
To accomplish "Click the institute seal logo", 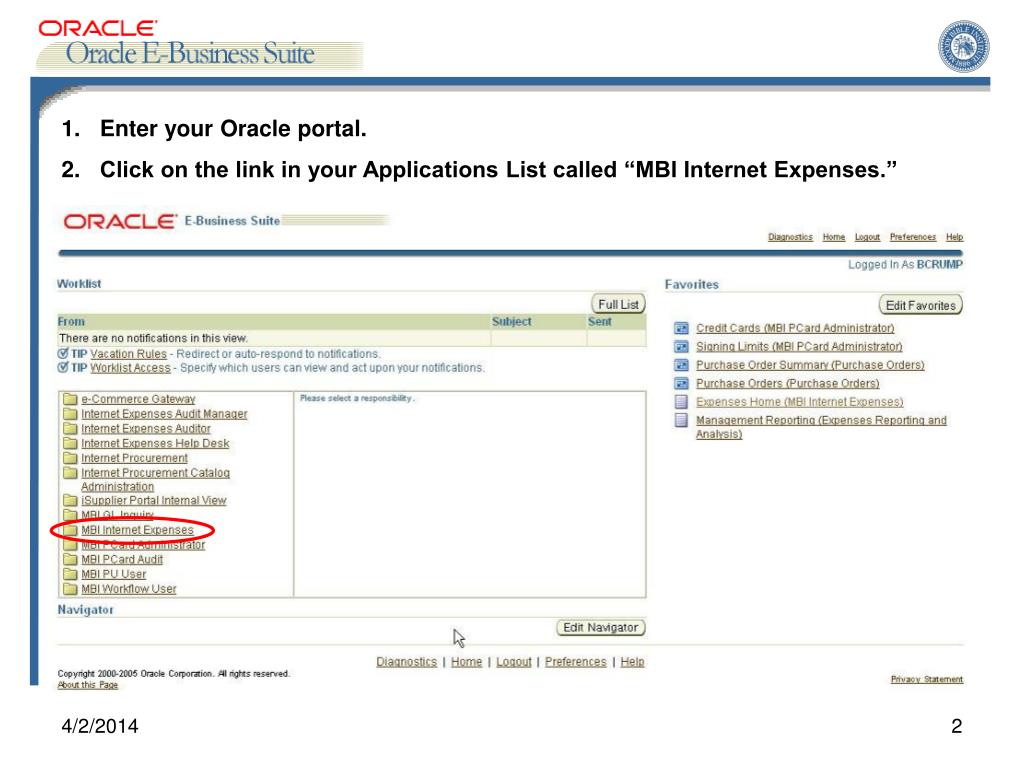I will pyautogui.click(x=963, y=46).
